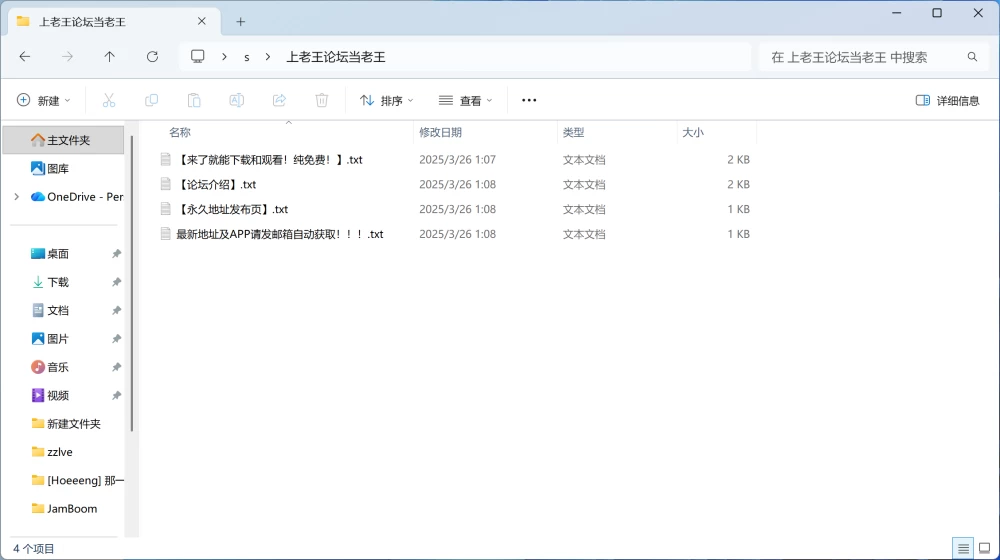1000x560 pixels.
Task: Select 主文件夹 in the sidebar
Action: 64,140
